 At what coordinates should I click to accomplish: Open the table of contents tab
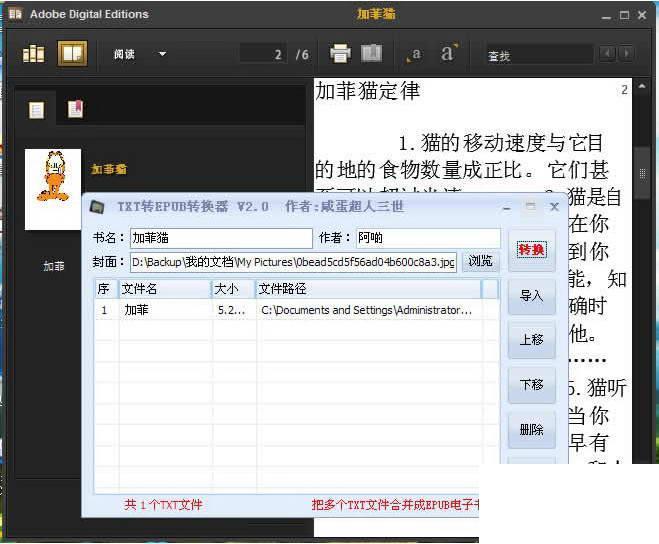tap(36, 110)
